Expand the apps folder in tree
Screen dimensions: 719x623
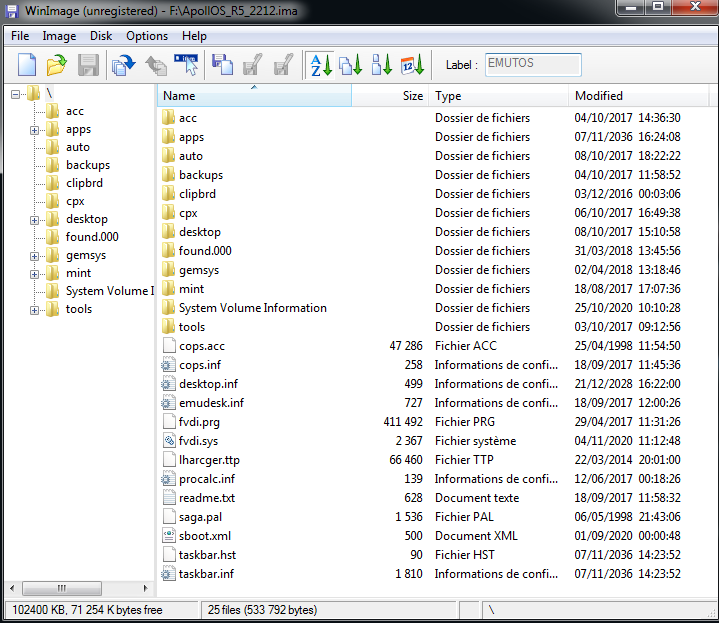click(x=34, y=130)
